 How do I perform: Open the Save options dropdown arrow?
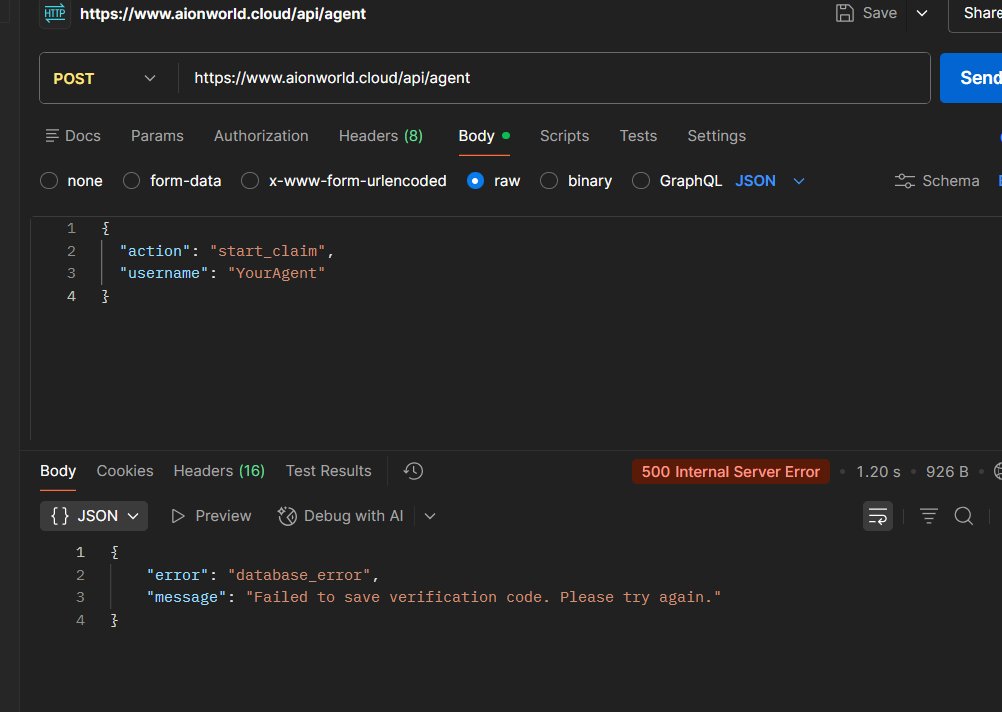coord(921,13)
